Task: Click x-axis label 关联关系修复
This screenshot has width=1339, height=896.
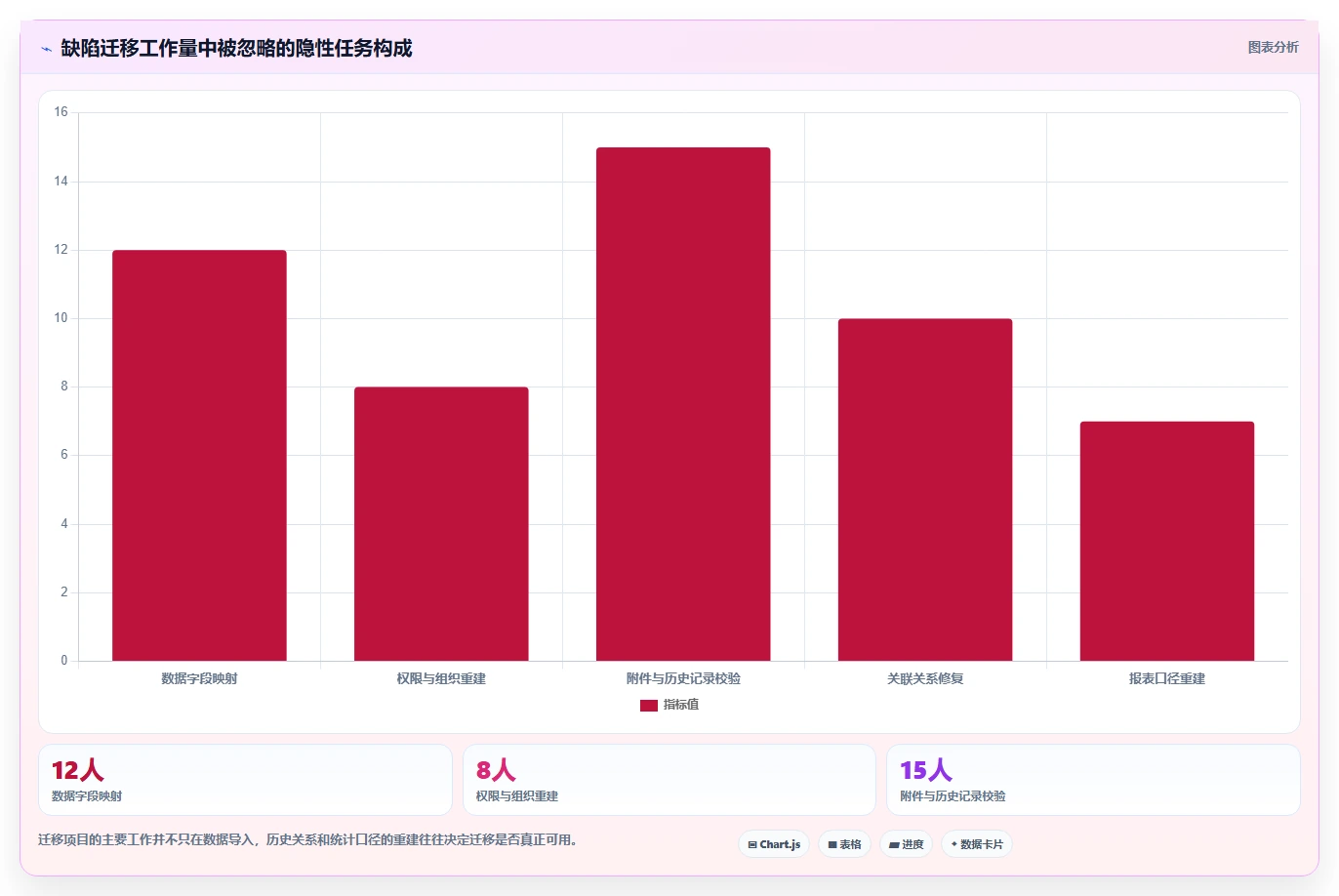Action: pos(925,678)
